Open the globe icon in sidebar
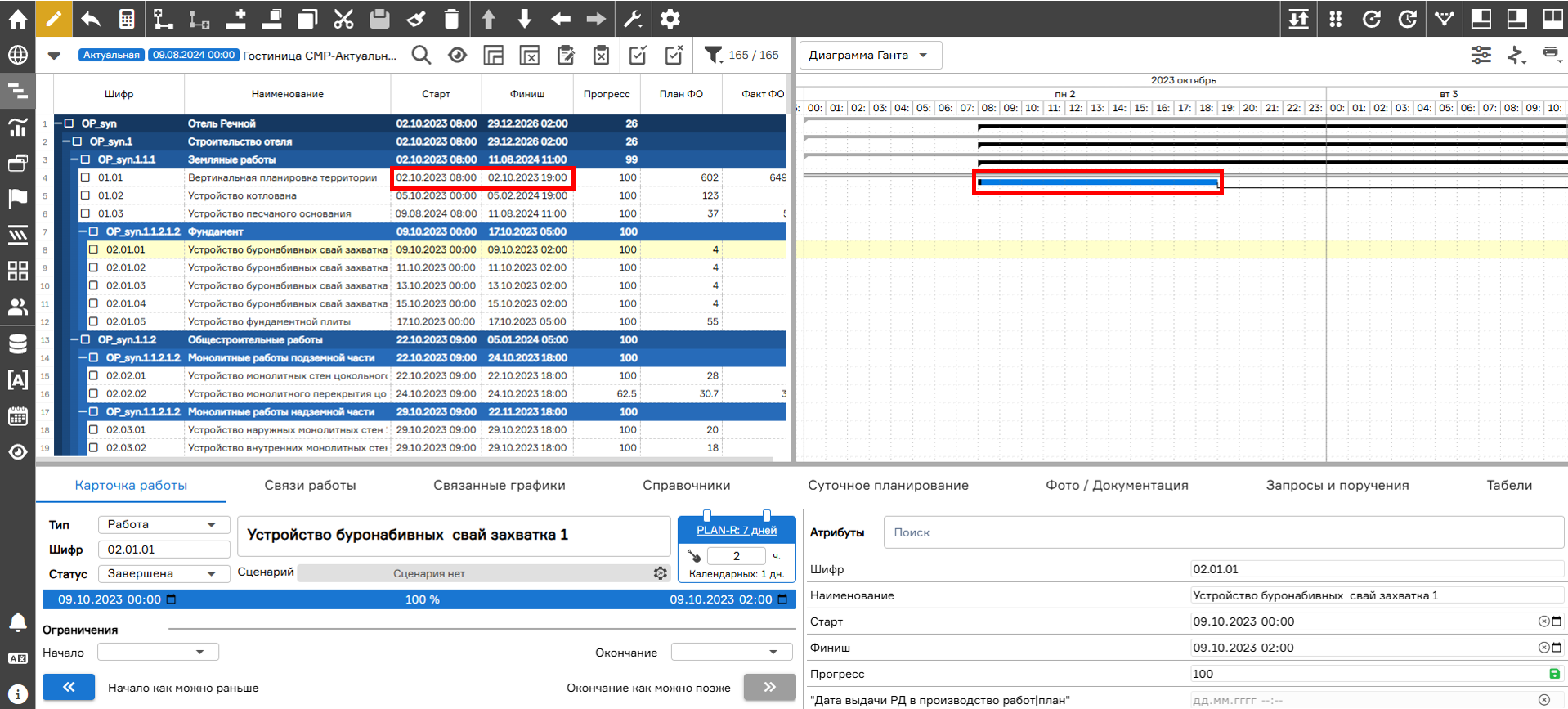The height and width of the screenshot is (709, 1568). [x=17, y=55]
